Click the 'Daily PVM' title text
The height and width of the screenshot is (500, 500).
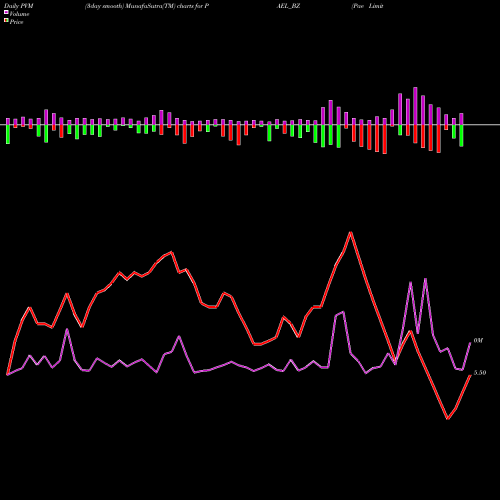(x=19, y=6)
